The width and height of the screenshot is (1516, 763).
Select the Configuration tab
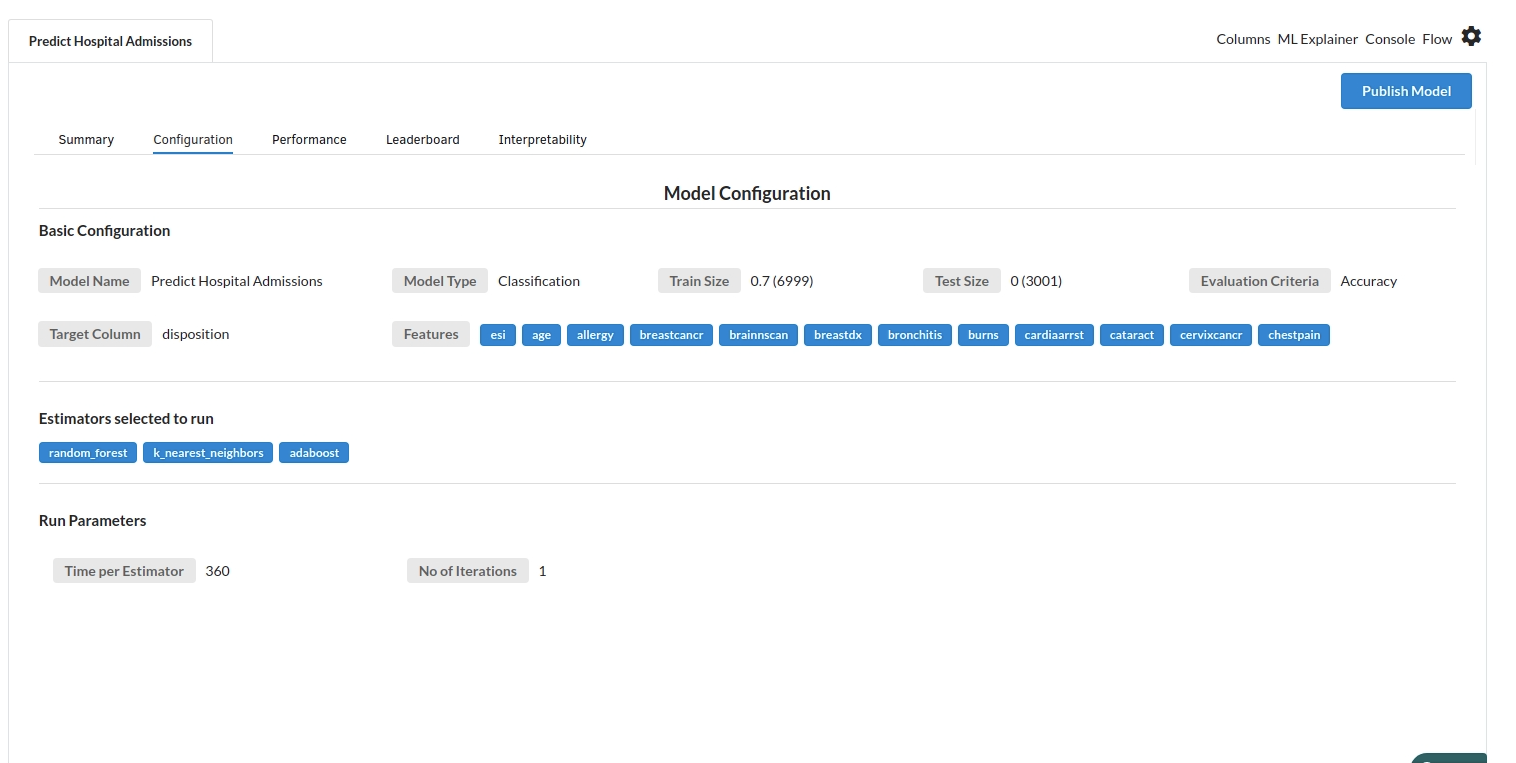click(x=193, y=140)
